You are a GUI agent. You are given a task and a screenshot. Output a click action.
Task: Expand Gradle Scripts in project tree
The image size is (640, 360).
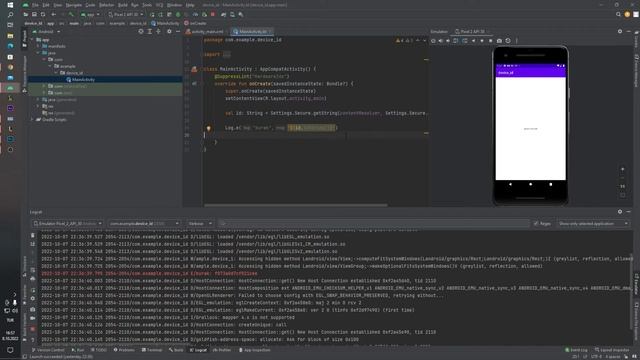click(32, 120)
